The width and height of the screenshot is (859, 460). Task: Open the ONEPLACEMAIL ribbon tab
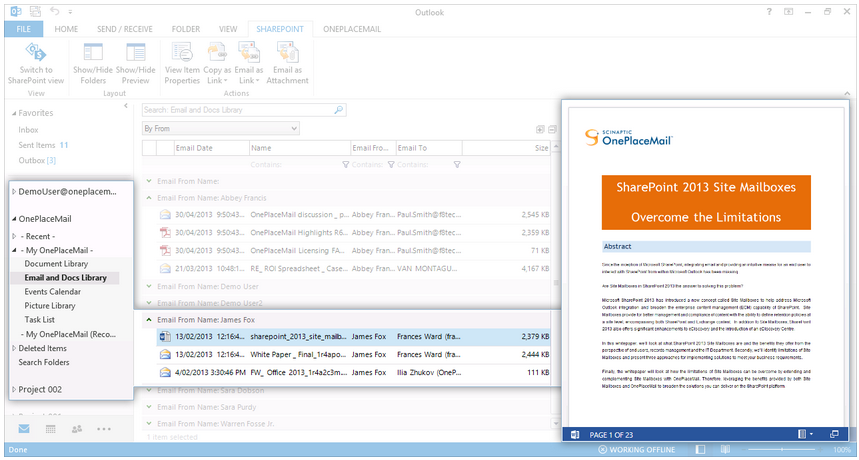352,29
